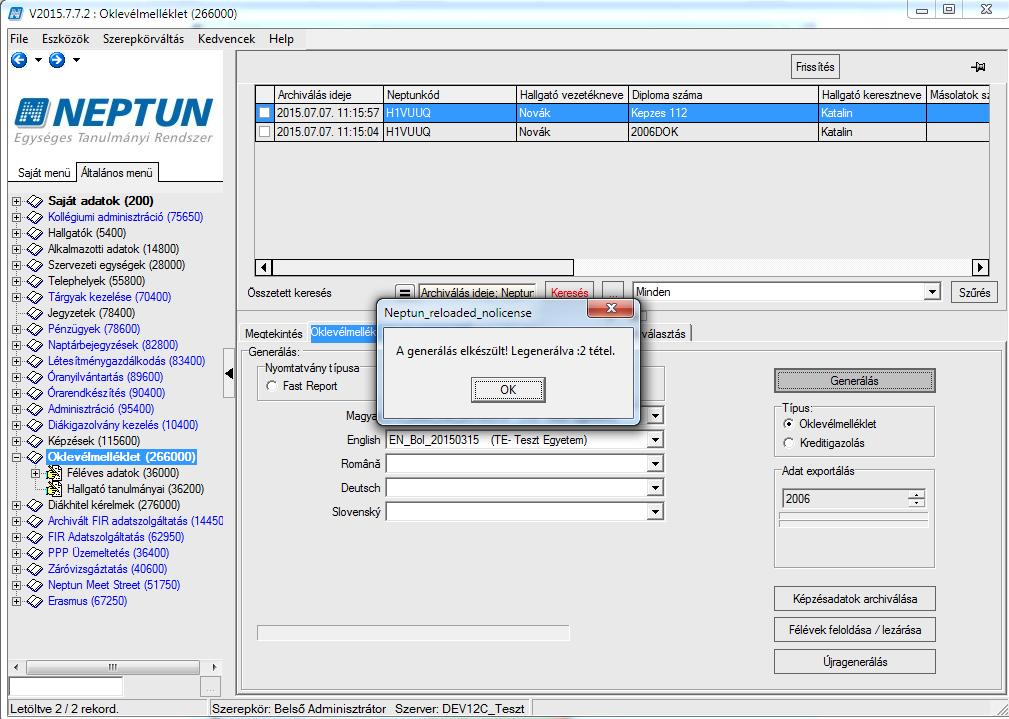Viewport: 1009px width, 719px height.
Task: Click the menu tree horizontal scrollbar thumb
Action: click(x=113, y=668)
